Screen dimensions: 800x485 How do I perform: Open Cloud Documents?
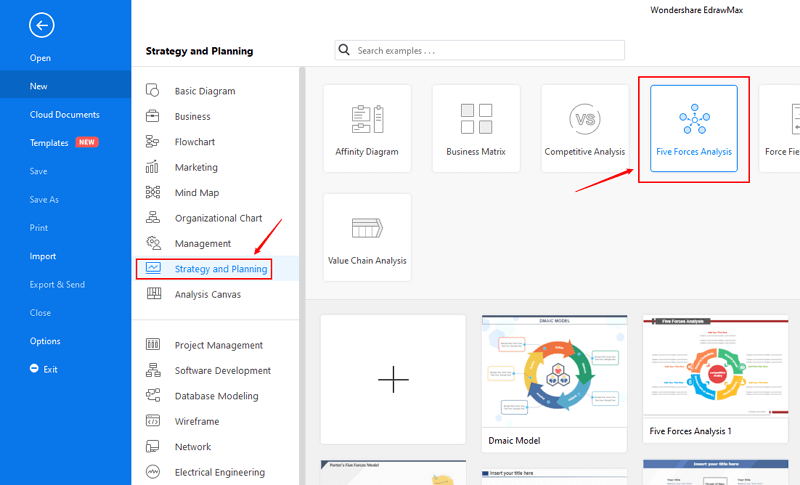pos(65,114)
